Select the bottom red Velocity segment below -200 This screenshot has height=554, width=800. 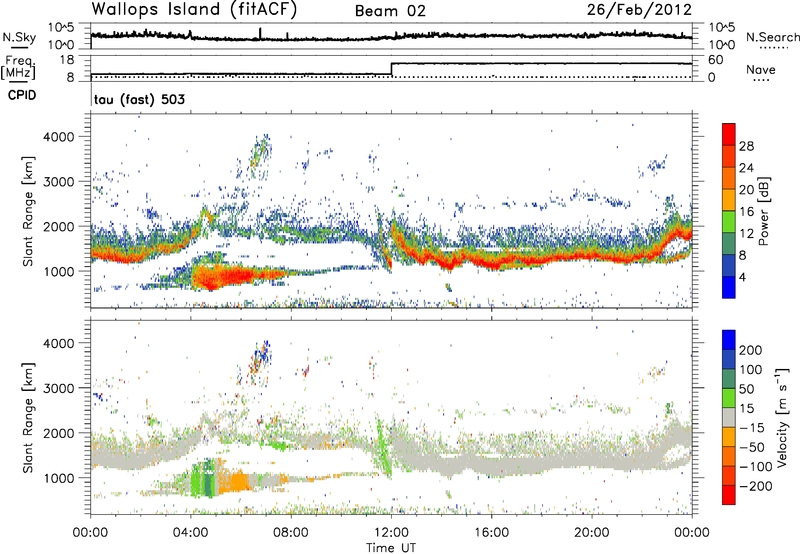tap(729, 495)
